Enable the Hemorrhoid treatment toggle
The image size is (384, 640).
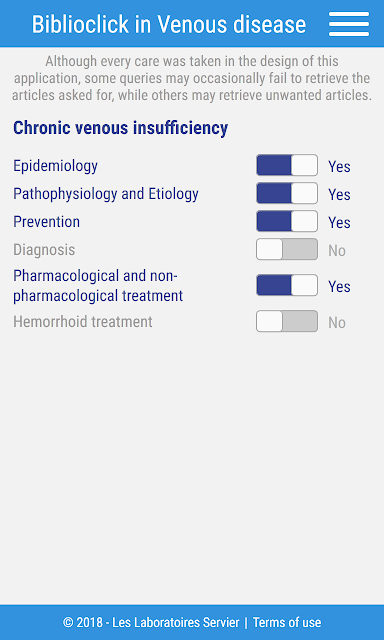pyautogui.click(x=287, y=321)
